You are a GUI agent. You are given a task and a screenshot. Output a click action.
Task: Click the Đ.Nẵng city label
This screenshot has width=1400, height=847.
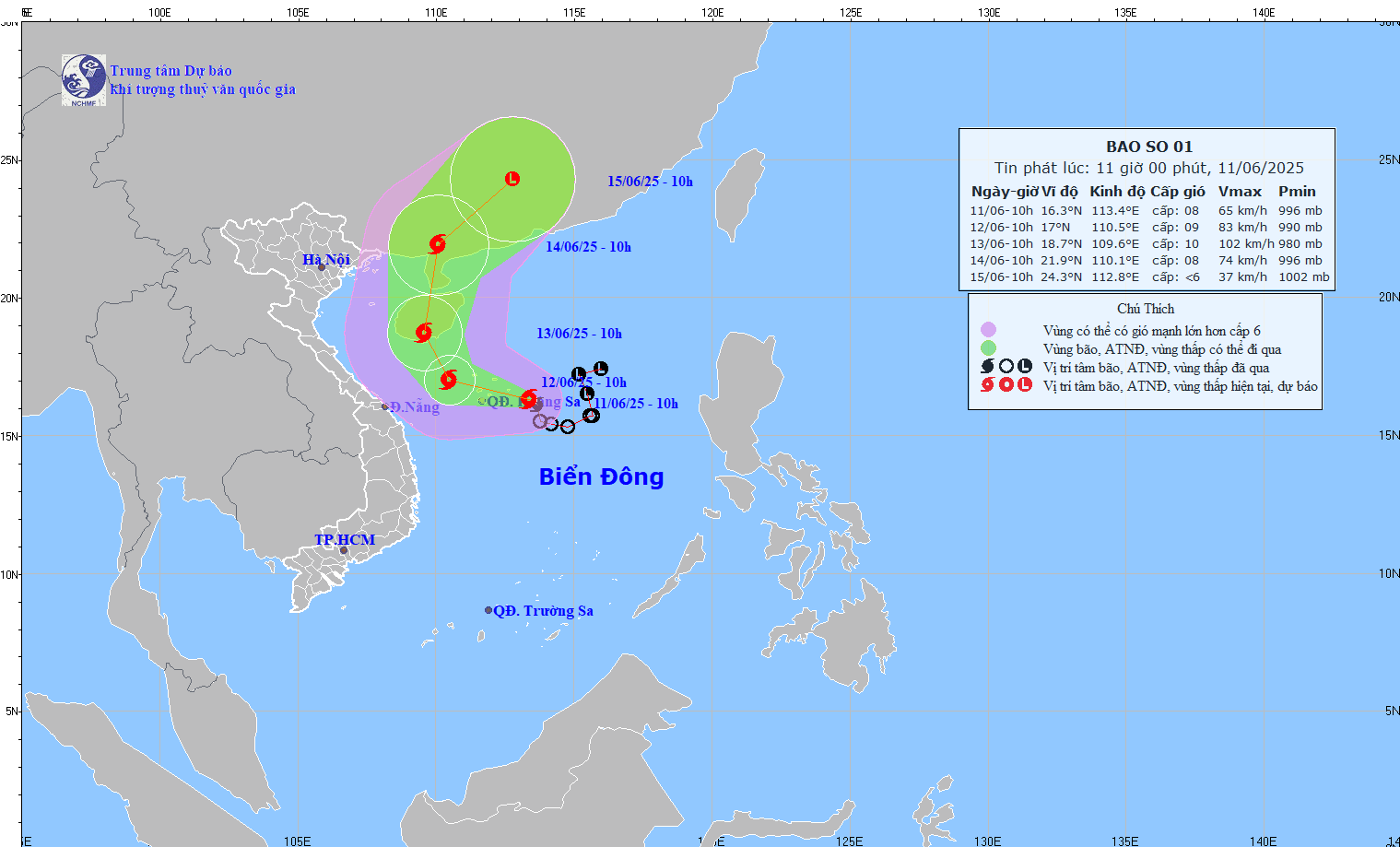(x=415, y=407)
